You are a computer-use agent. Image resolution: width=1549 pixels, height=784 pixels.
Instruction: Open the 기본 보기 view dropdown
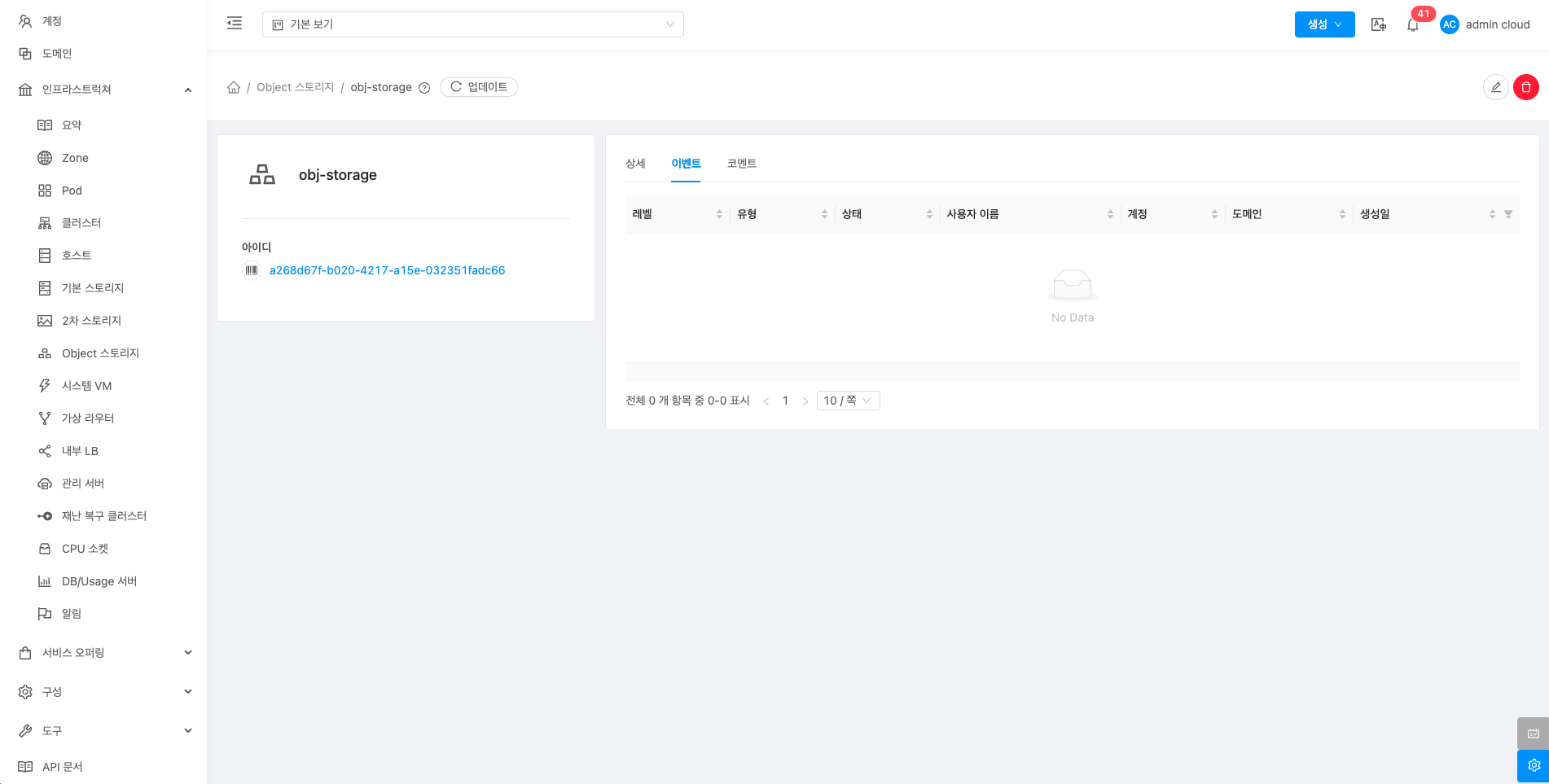(472, 24)
